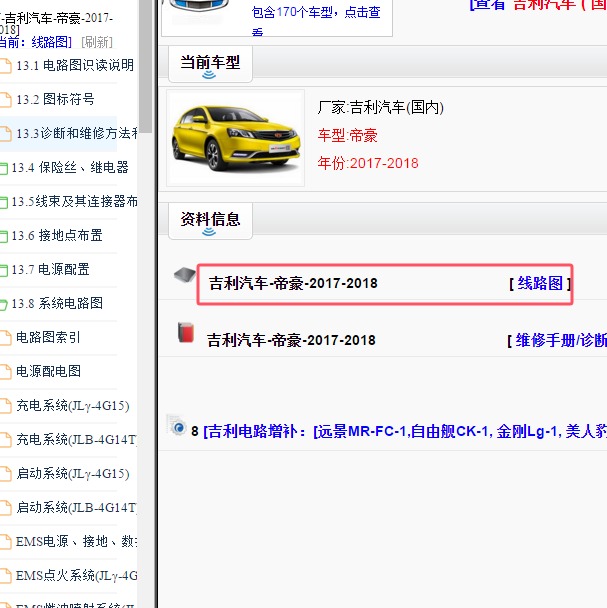The width and height of the screenshot is (607, 608).
Task: Click the gray chip icon beside 线路图 row
Action: pyautogui.click(x=185, y=275)
